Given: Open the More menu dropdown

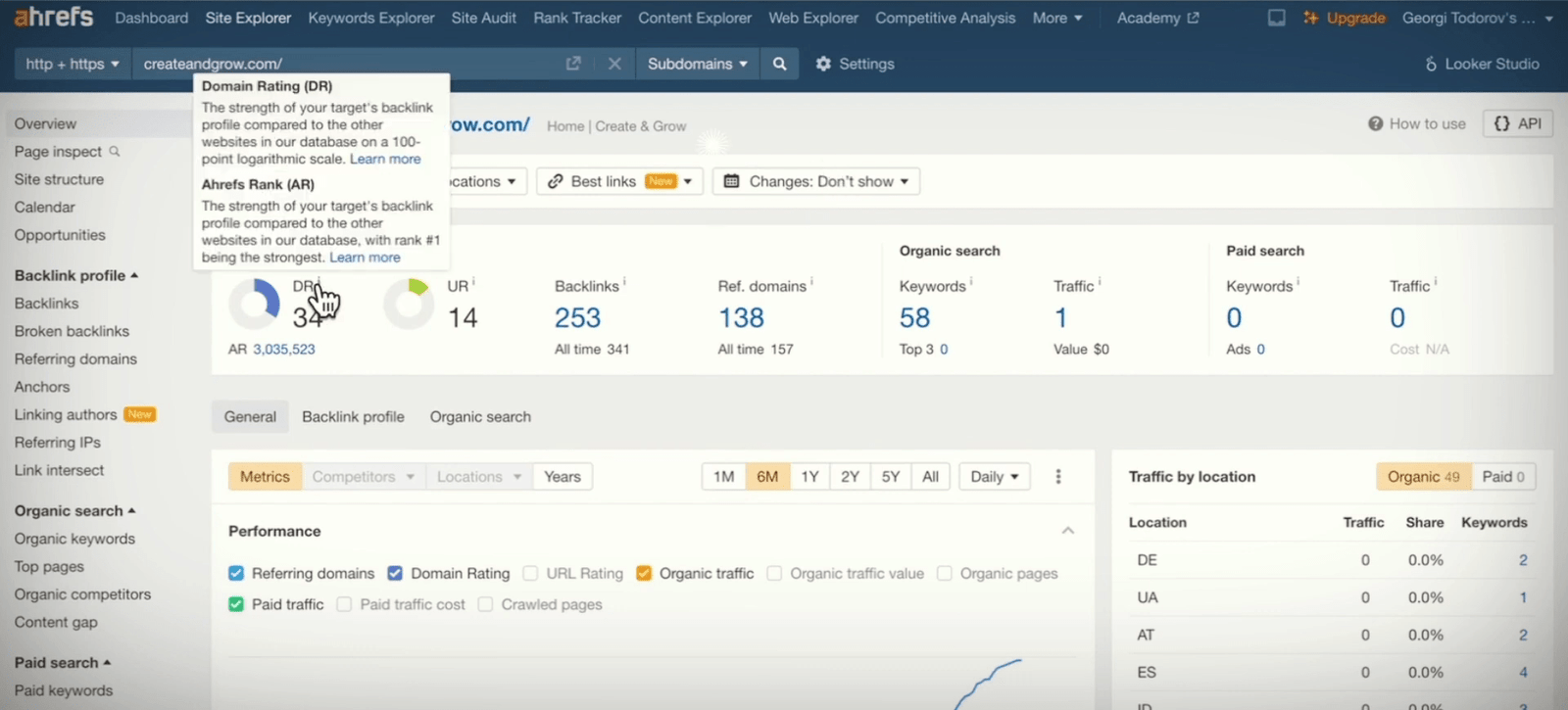Looking at the screenshot, I should 1057,18.
